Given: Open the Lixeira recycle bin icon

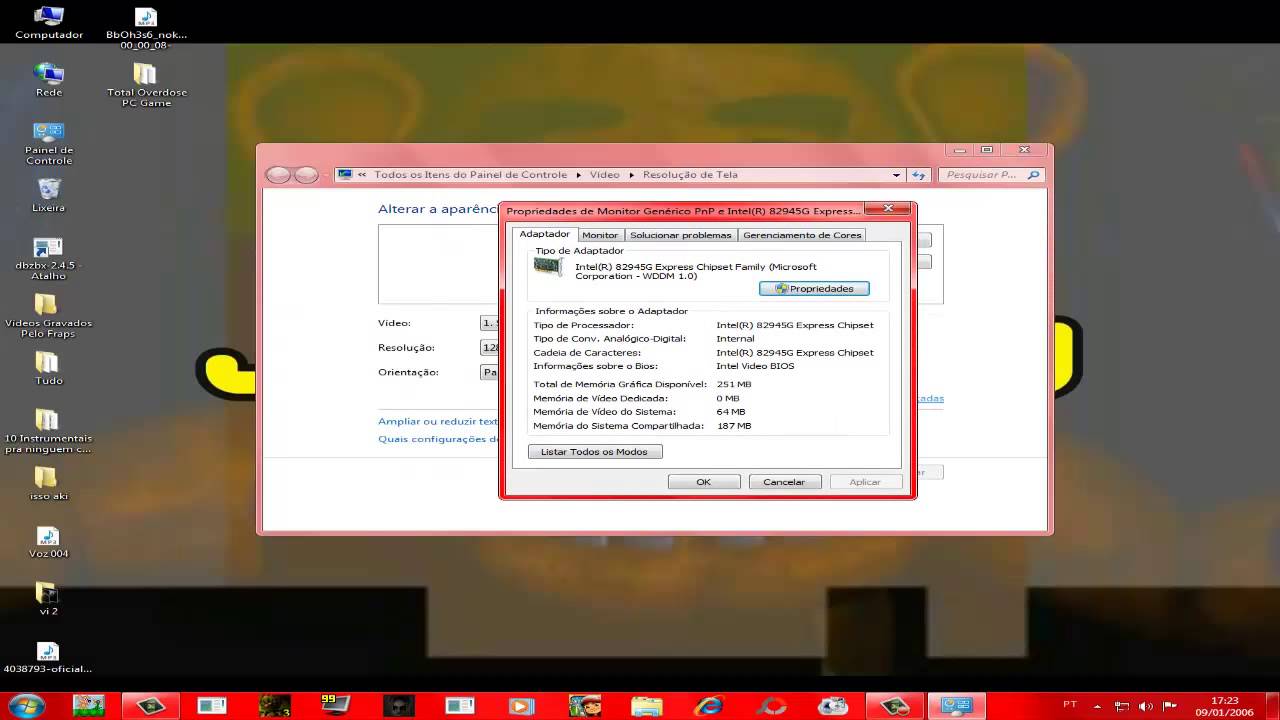Looking at the screenshot, I should (49, 195).
